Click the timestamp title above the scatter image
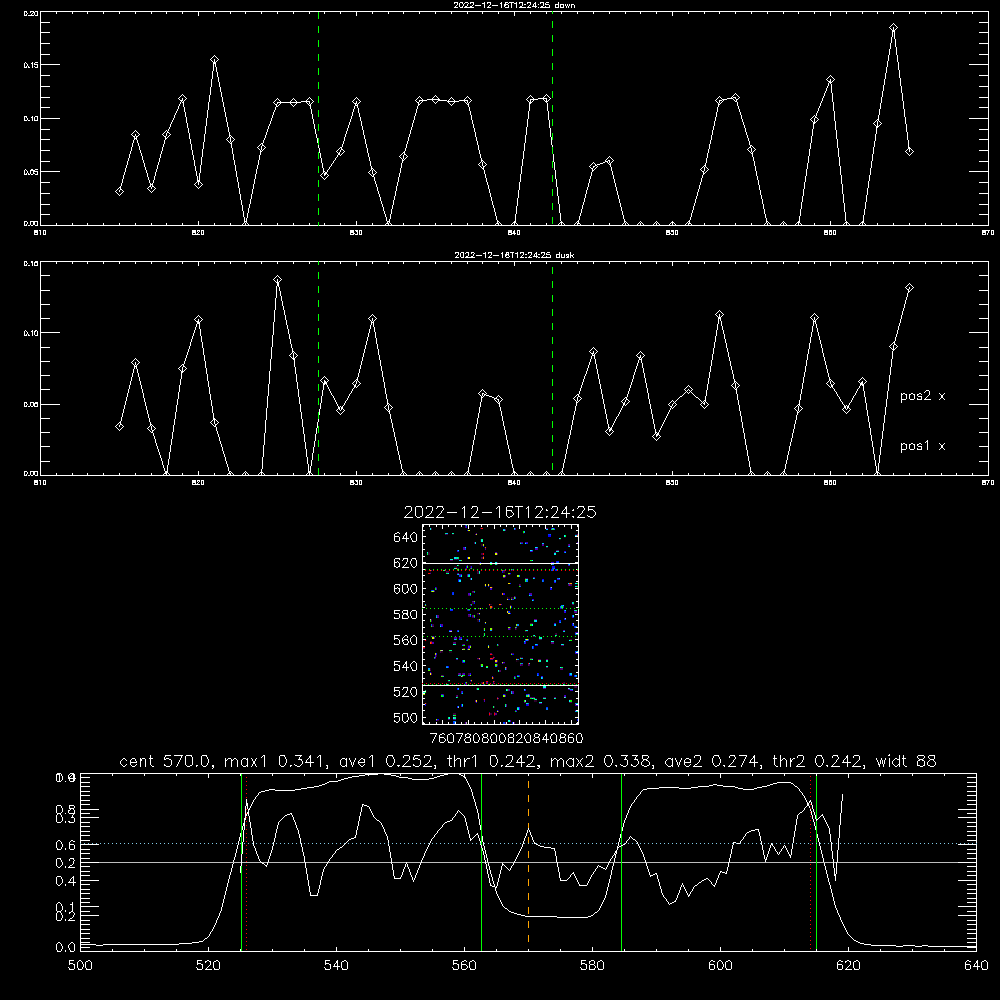The image size is (1000, 1000). [500, 512]
